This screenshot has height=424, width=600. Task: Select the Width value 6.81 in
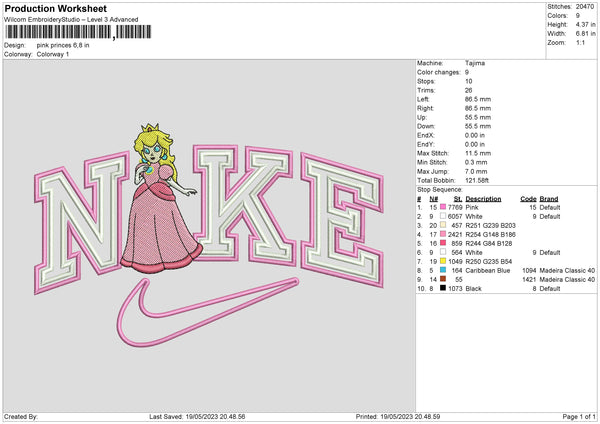click(x=585, y=34)
